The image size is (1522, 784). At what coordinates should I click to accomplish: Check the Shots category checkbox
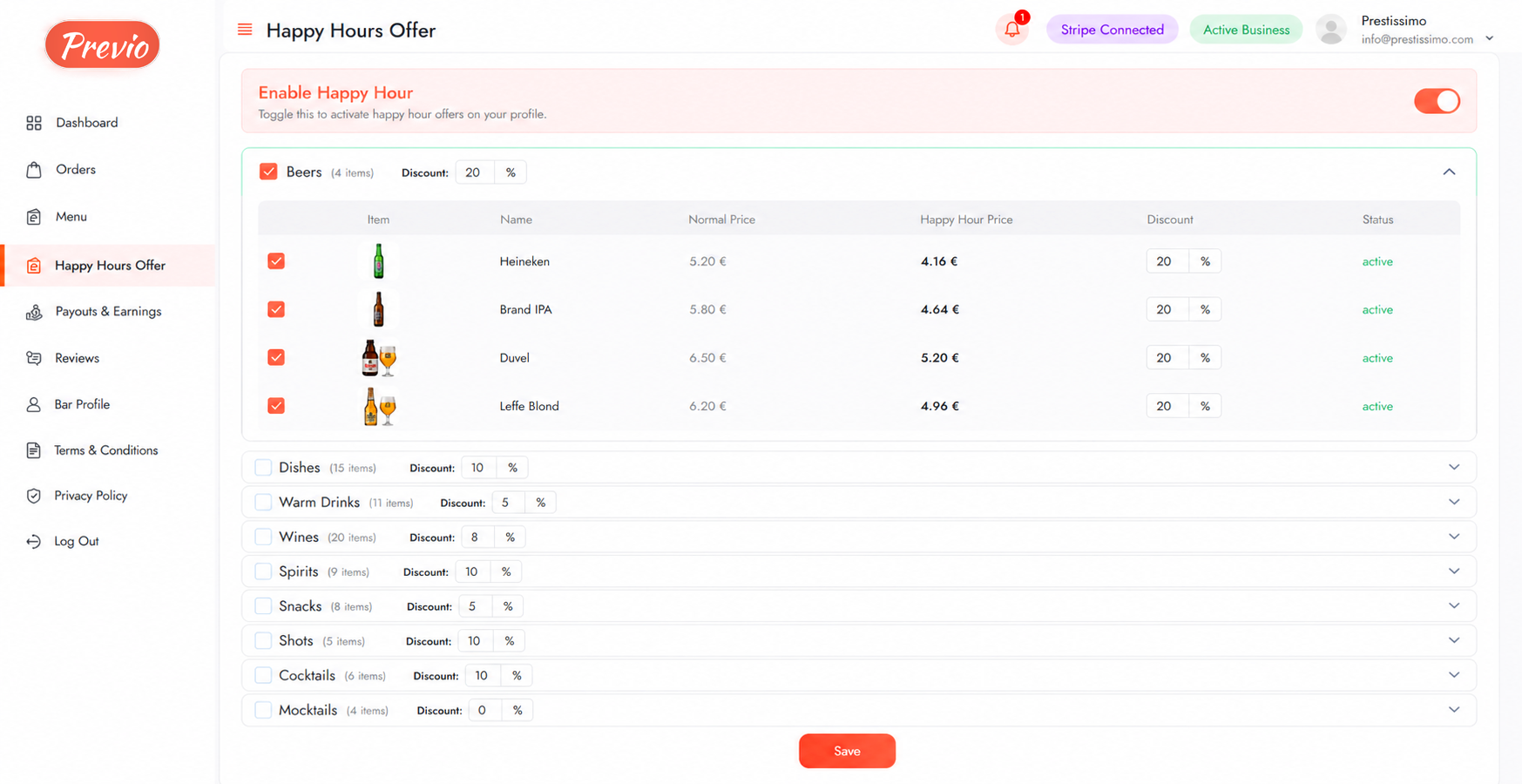(263, 641)
